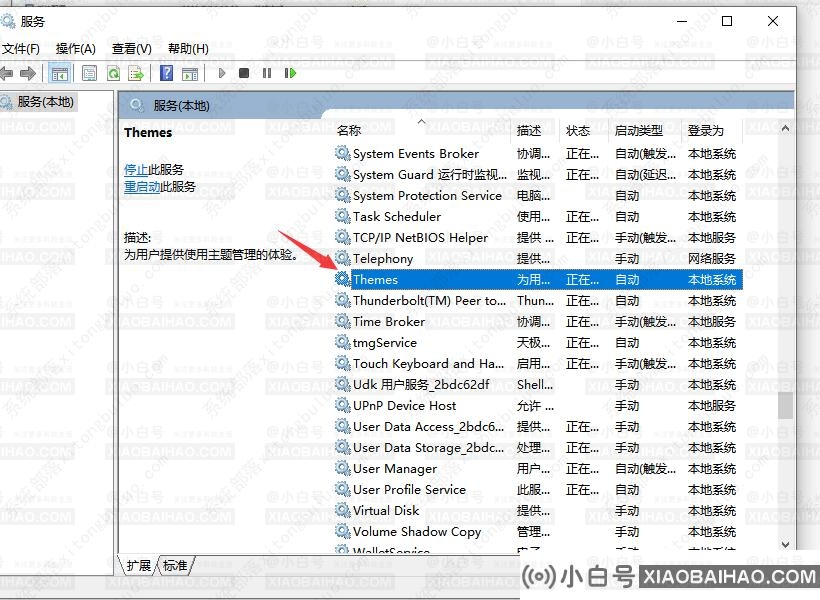Screen dimensions: 820x600
Task: Sort by the 描述 column header
Action: coord(534,130)
